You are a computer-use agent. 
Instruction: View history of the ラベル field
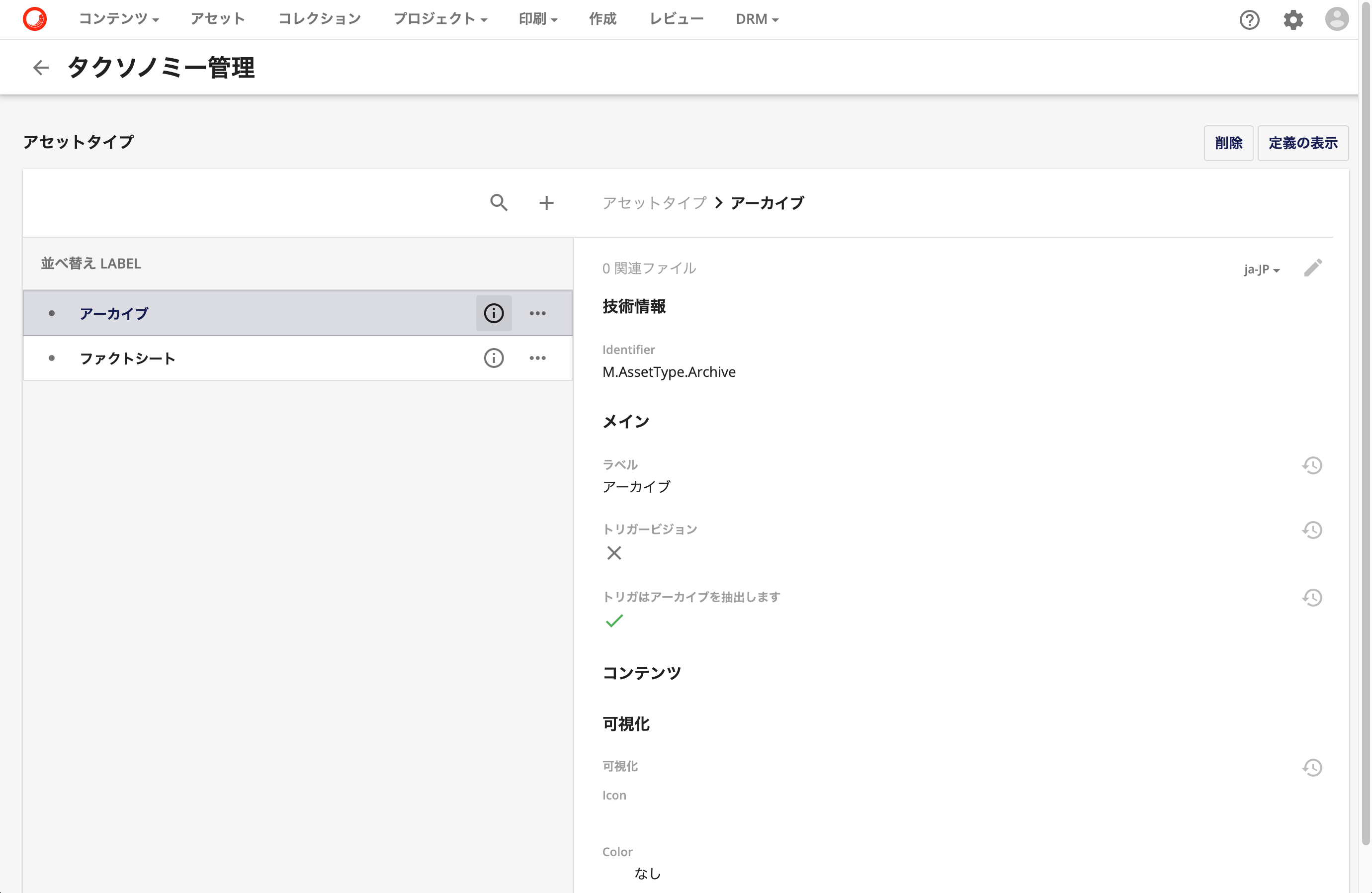[1312, 465]
